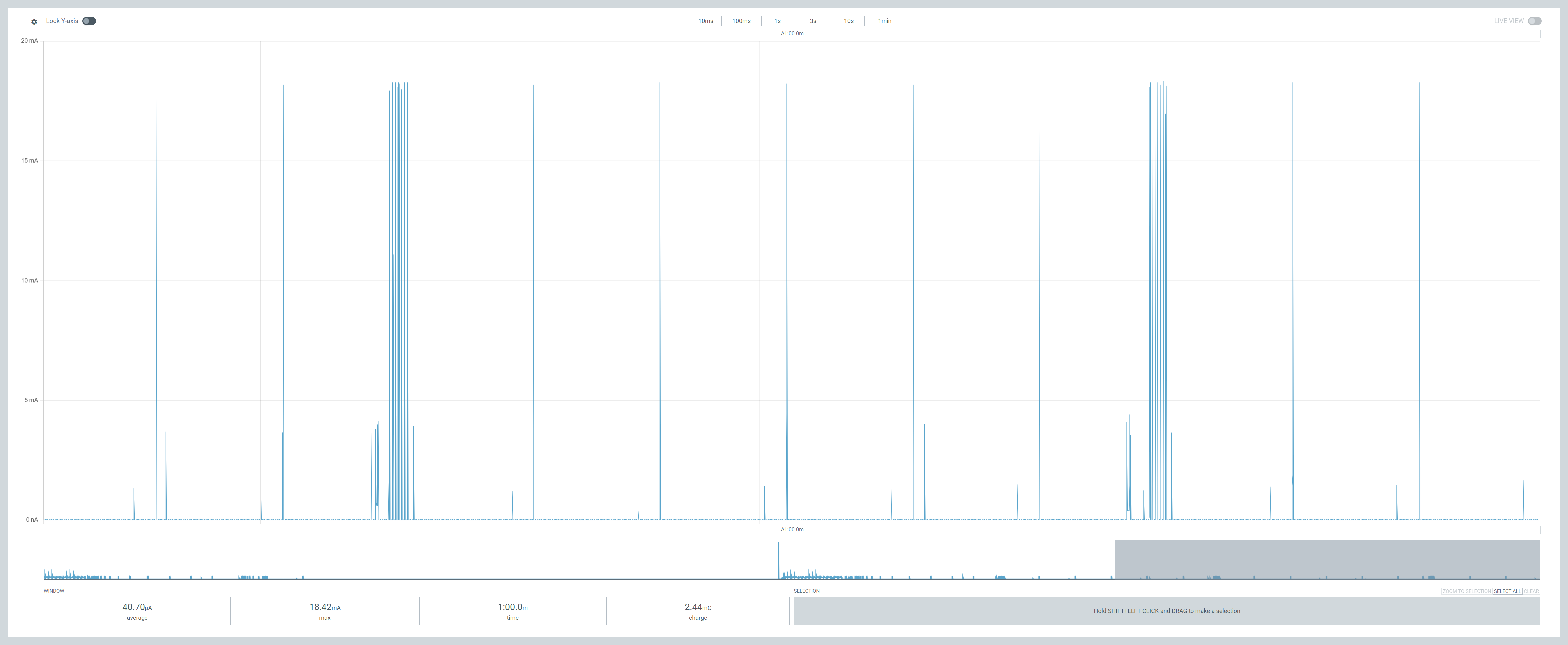This screenshot has width=1568, height=645.
Task: Open chart settings gear icon
Action: (34, 21)
